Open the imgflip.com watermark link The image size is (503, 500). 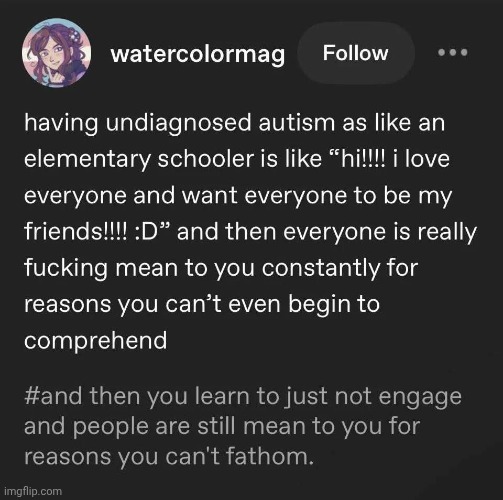pyautogui.click(x=33, y=491)
